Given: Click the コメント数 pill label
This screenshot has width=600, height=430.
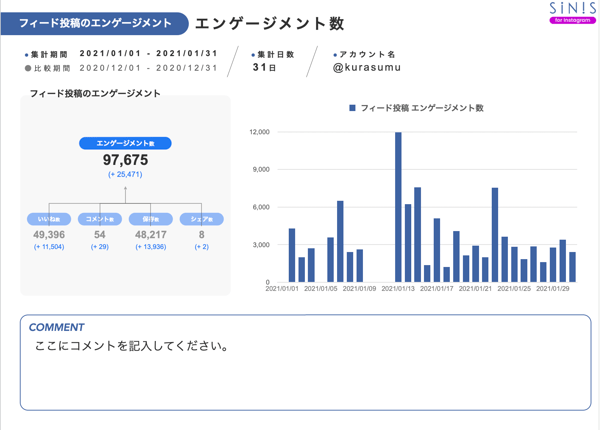Looking at the screenshot, I should pyautogui.click(x=100, y=219).
